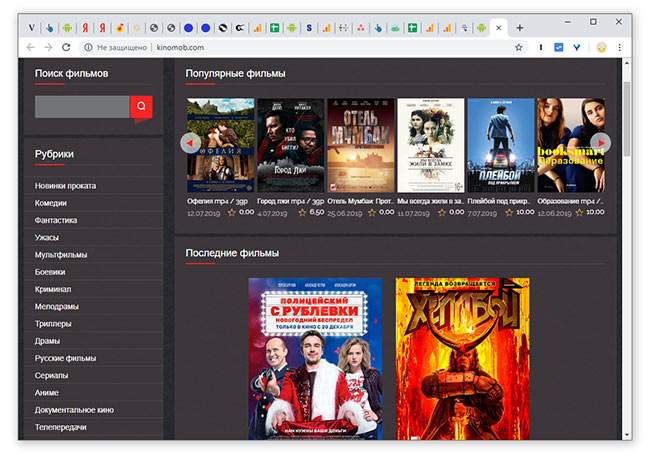Open the Мелодрамы category
The width and height of the screenshot is (650, 456).
(x=57, y=307)
